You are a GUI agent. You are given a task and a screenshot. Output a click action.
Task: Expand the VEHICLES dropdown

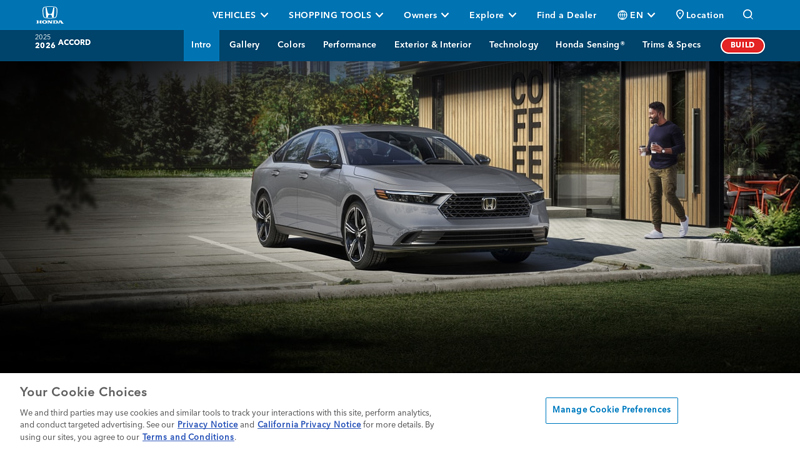click(240, 15)
